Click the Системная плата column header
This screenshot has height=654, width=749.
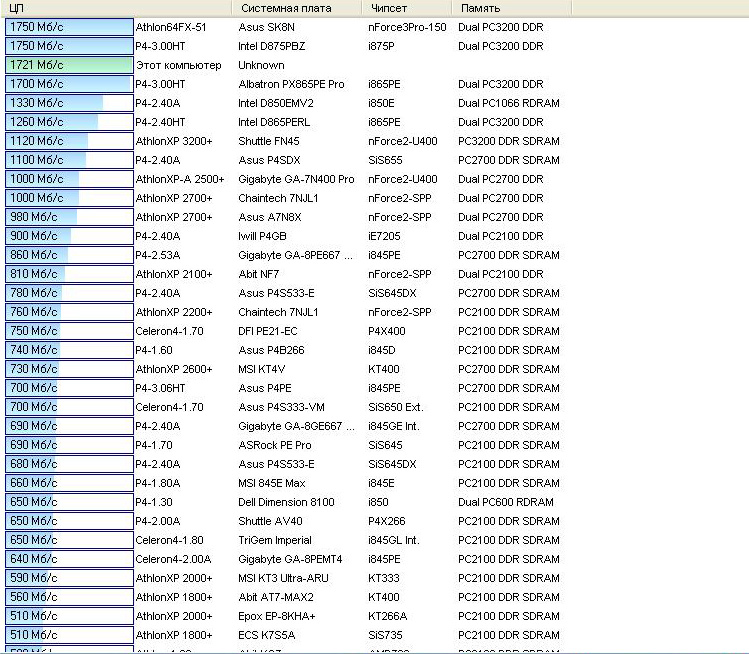297,8
